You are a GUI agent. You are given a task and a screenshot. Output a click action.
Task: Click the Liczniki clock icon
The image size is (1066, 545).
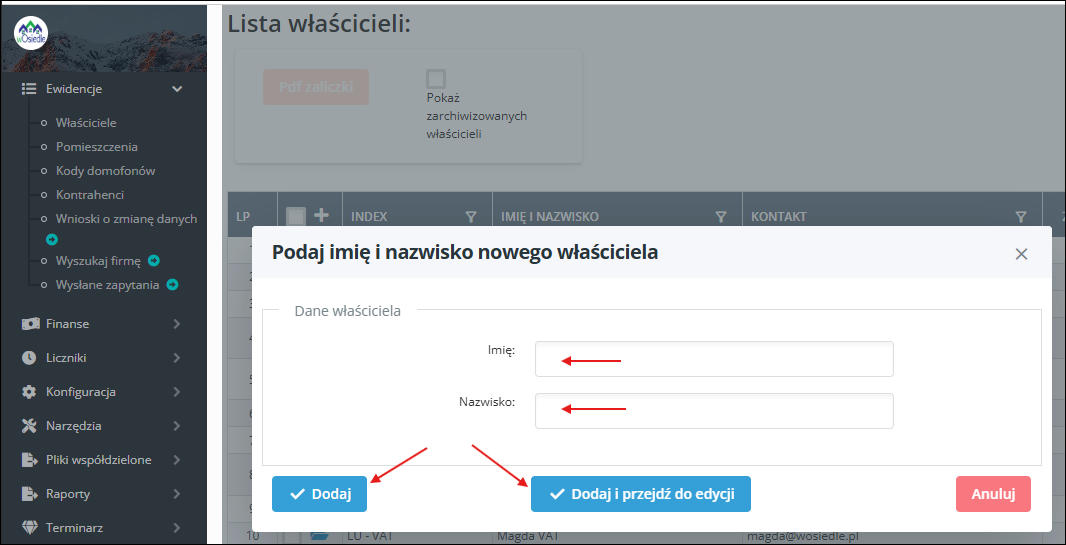tap(29, 357)
